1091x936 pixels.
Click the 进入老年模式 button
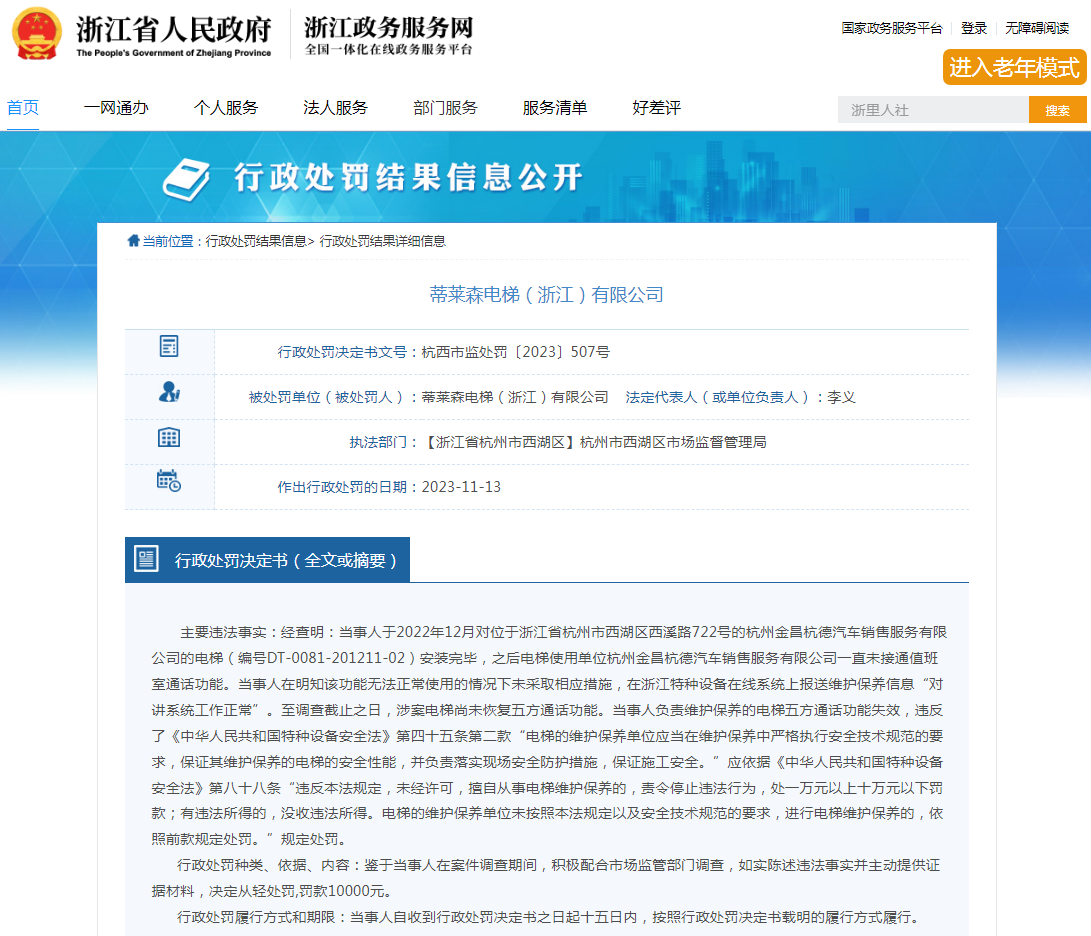click(1014, 68)
